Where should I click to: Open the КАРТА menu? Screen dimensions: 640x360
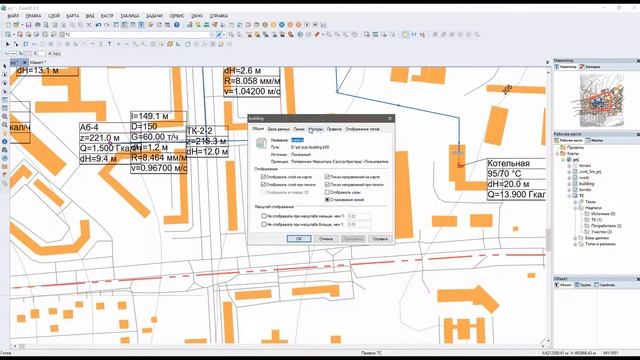[x=73, y=16]
